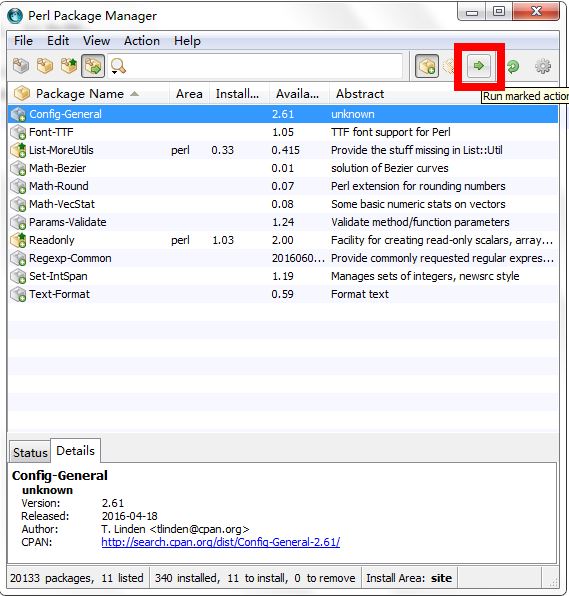Click the Regexp-Common package icon
Image resolution: width=569 pixels, height=596 pixels.
[18, 258]
